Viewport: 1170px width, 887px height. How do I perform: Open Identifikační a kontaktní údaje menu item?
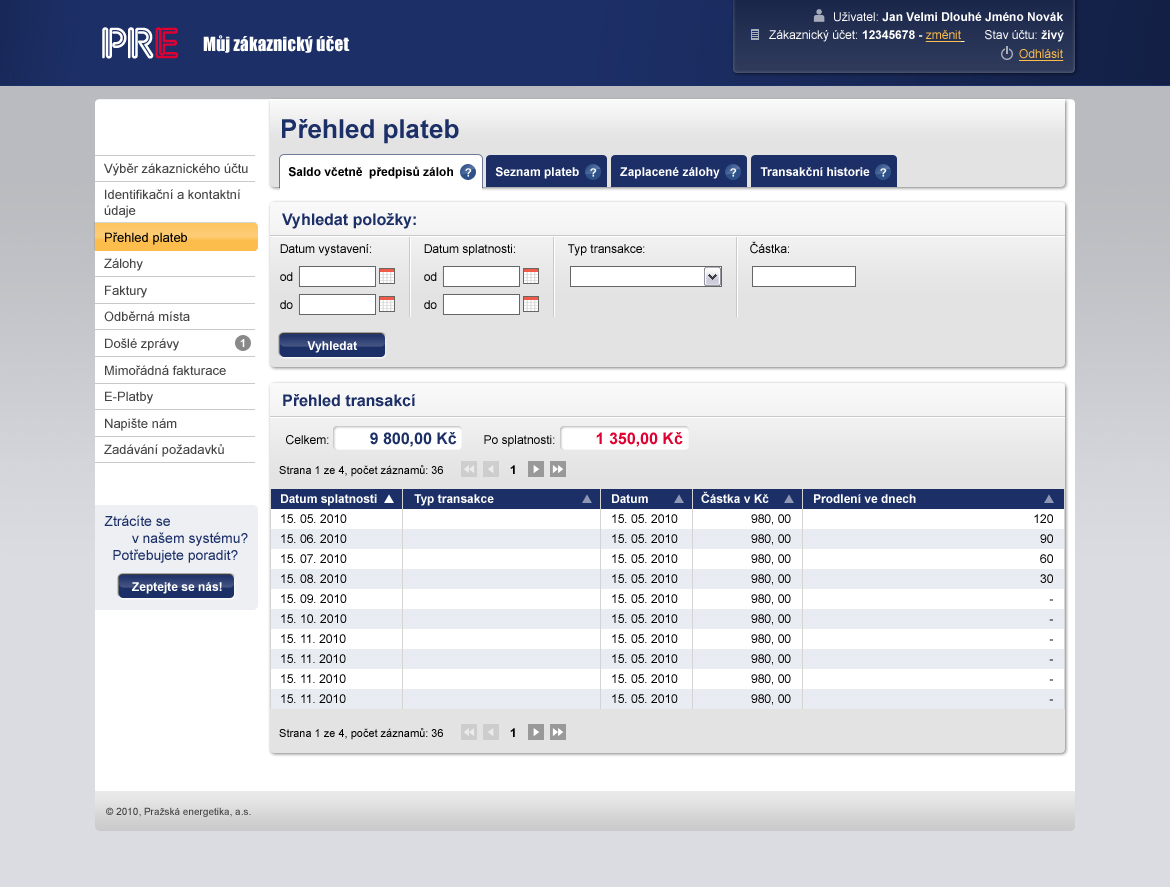click(x=175, y=202)
